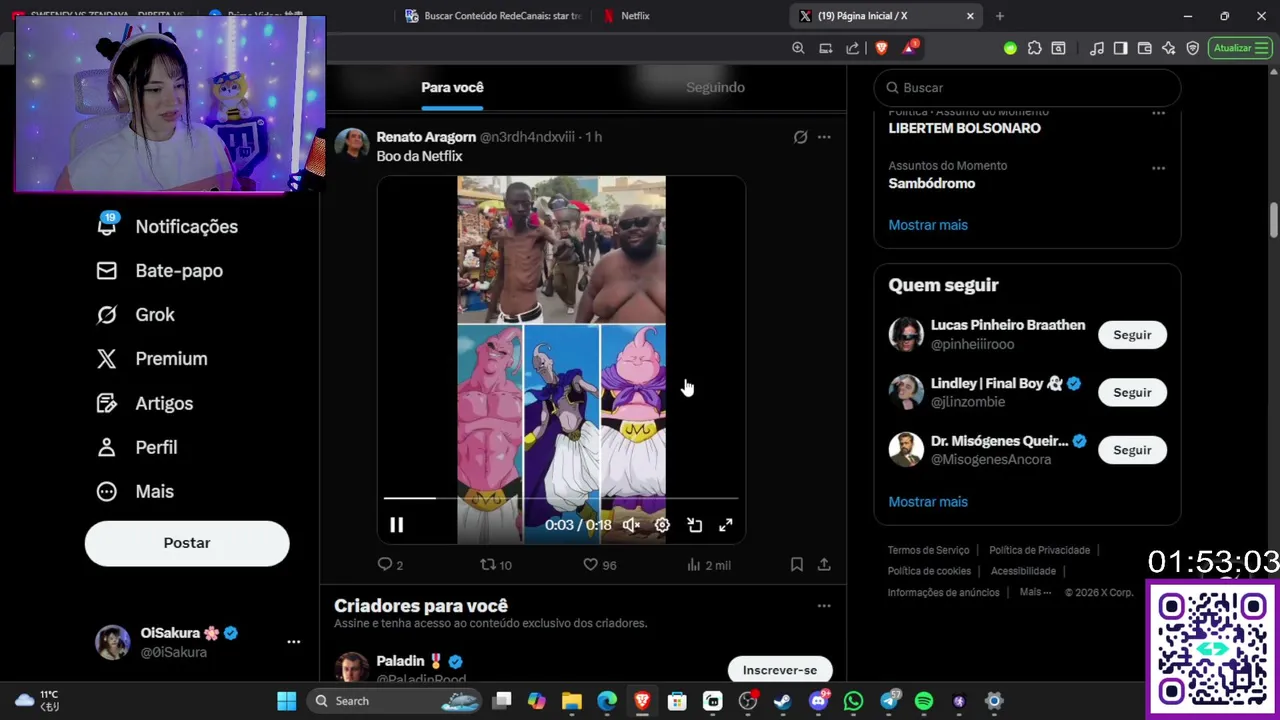The height and width of the screenshot is (720, 1280).
Task: Open options for Sambódromo trend
Action: (1158, 168)
